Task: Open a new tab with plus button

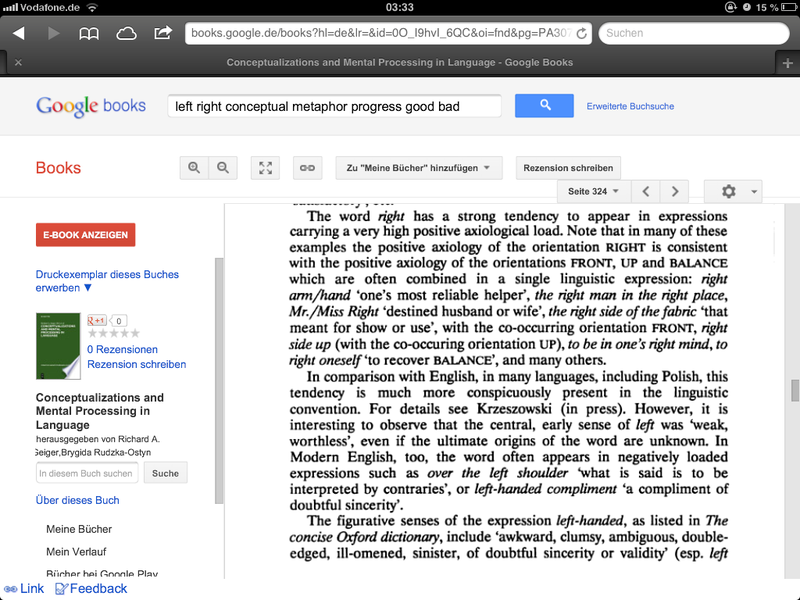Action: (788, 63)
